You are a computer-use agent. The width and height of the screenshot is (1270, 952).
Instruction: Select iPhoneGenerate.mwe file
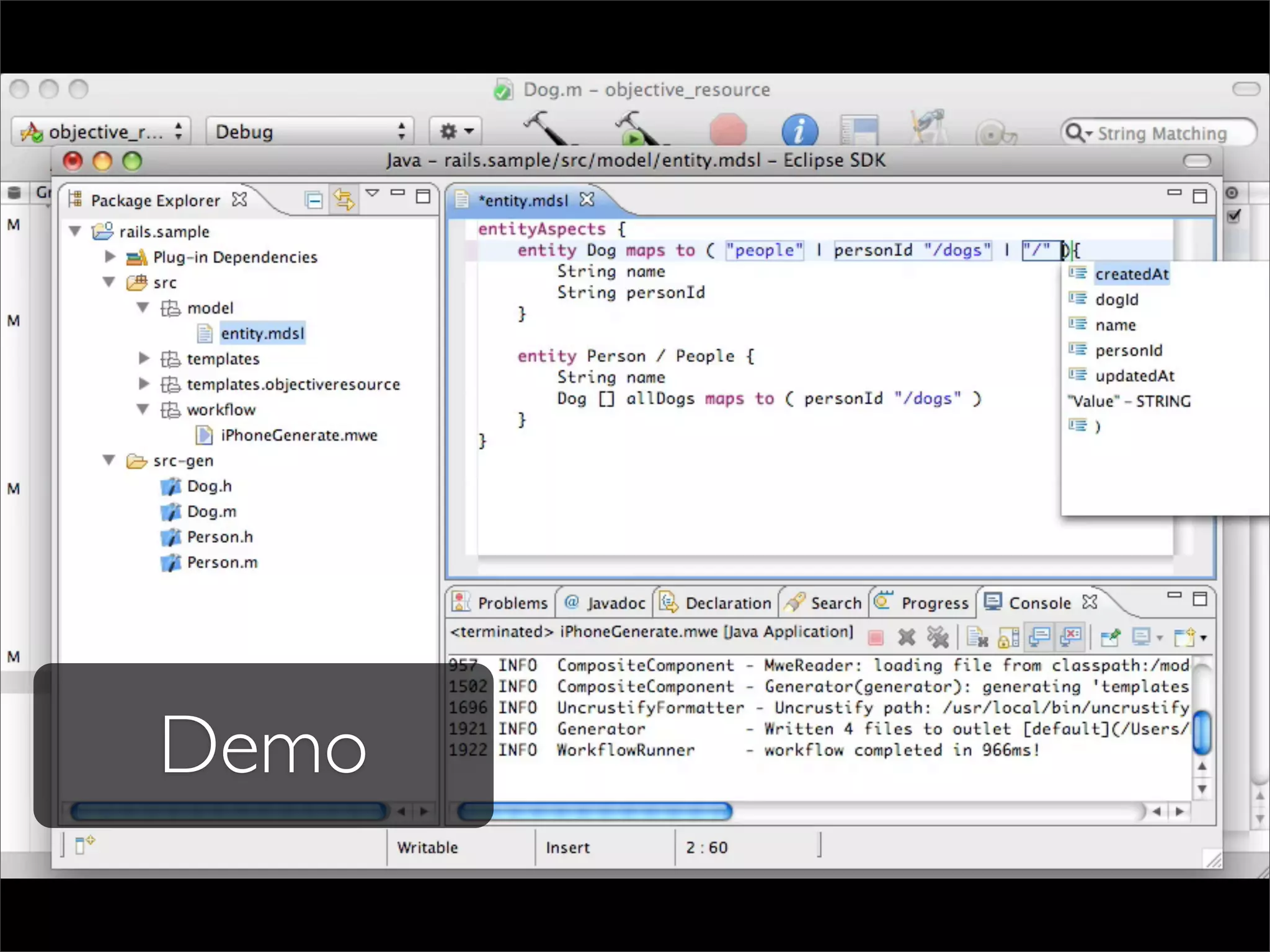(x=299, y=435)
